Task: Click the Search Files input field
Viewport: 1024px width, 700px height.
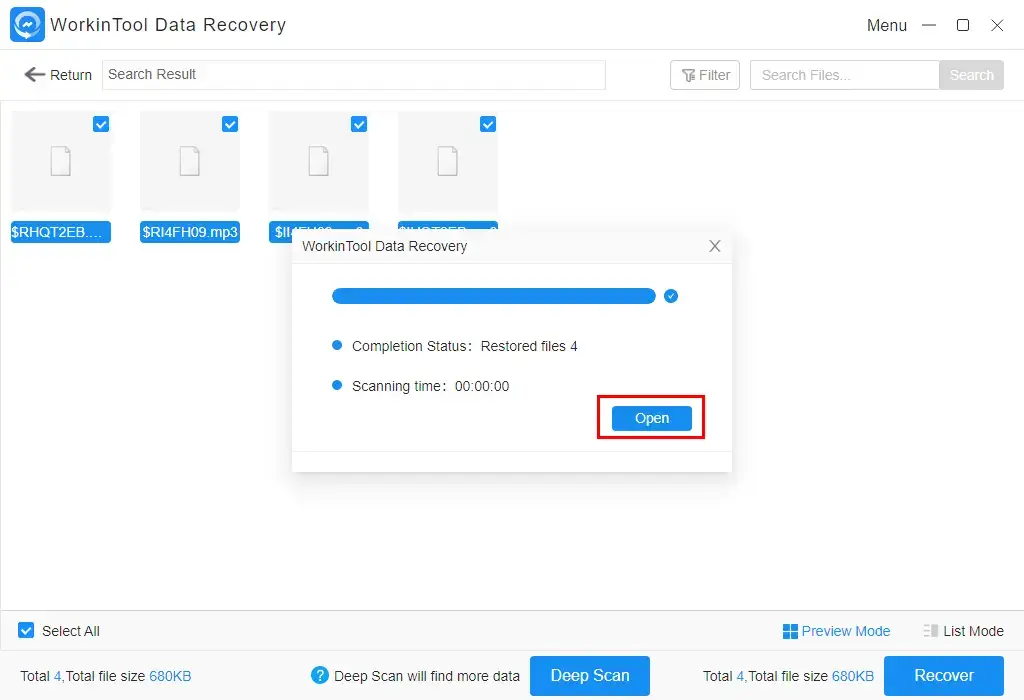Action: (x=844, y=75)
